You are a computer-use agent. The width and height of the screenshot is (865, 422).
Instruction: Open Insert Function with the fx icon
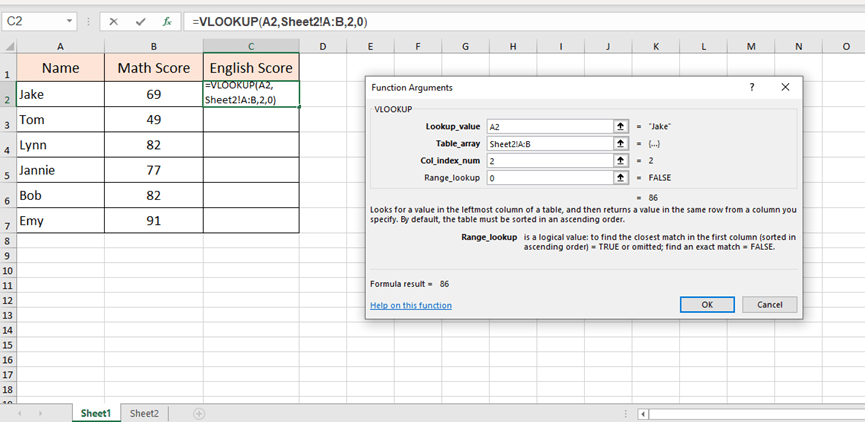(167, 22)
